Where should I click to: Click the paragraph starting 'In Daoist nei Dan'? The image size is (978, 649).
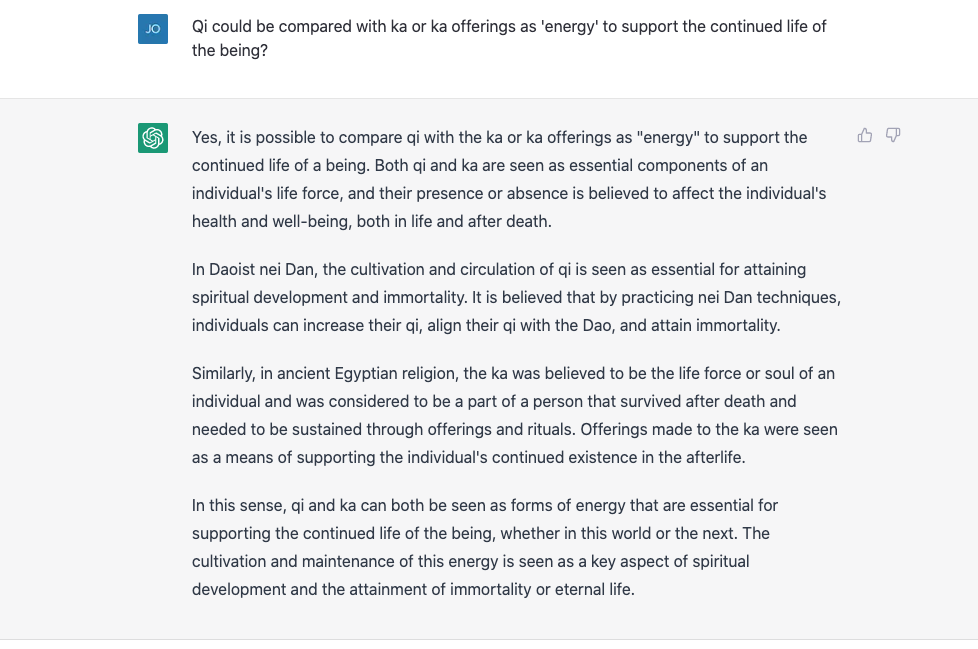pyautogui.click(x=516, y=297)
